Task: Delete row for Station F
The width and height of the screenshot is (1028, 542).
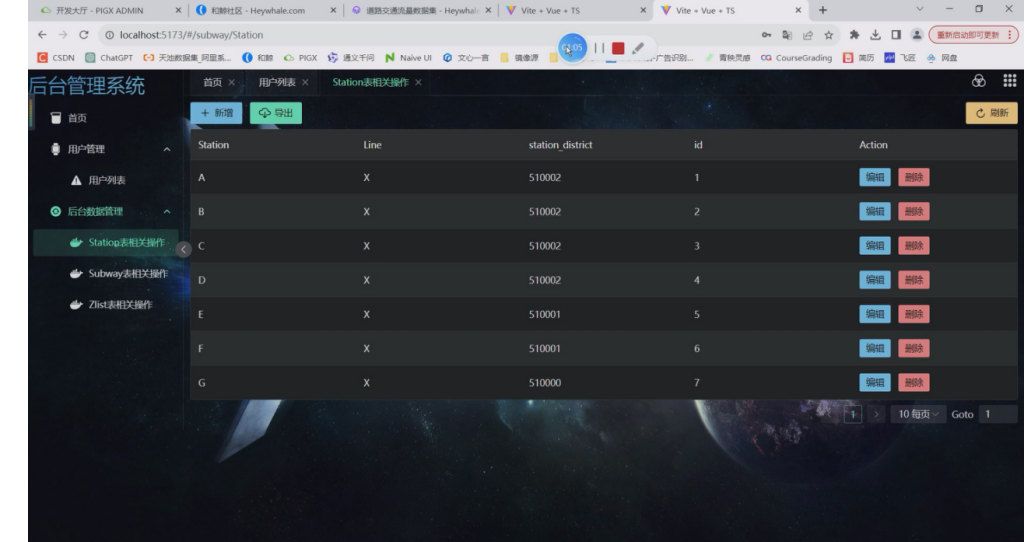Action: point(913,348)
